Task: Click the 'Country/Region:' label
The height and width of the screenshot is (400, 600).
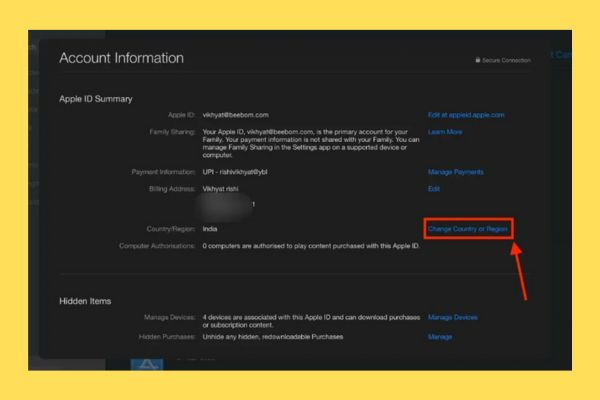Action: coord(171,229)
